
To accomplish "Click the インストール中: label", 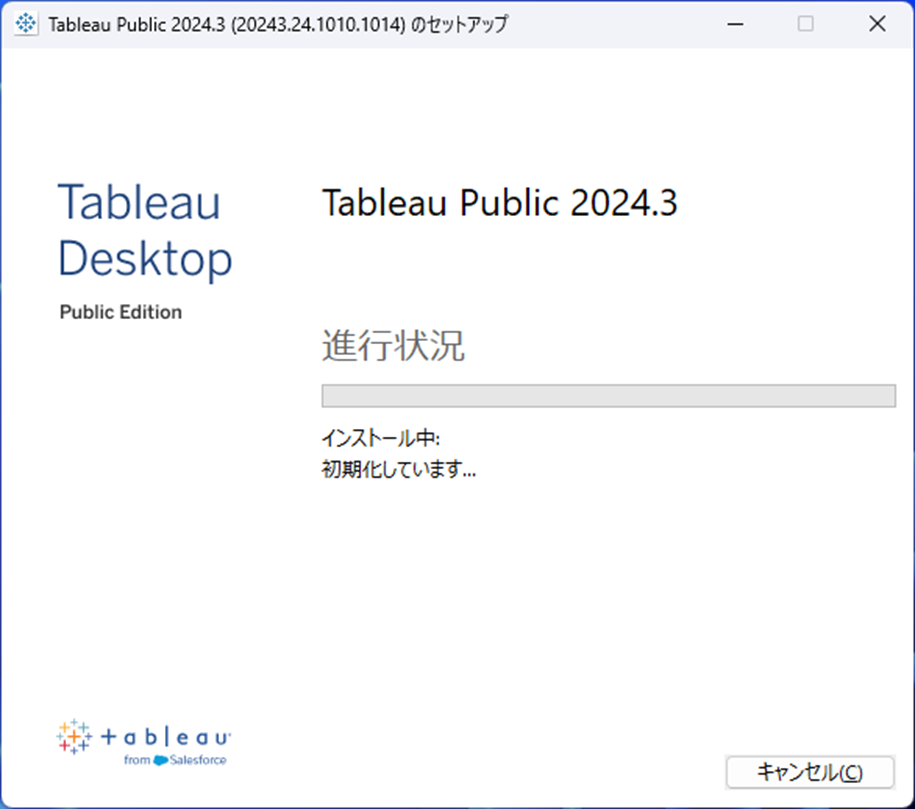I will coord(381,438).
